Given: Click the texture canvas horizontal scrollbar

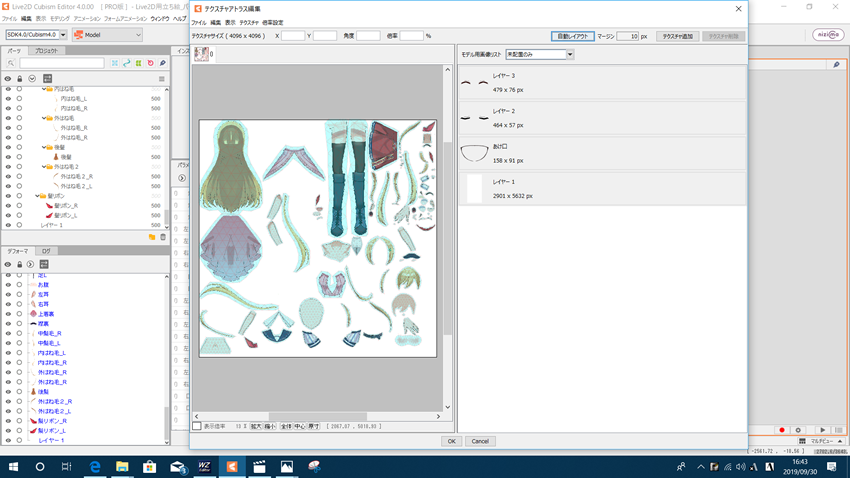Looking at the screenshot, I should click(x=318, y=416).
